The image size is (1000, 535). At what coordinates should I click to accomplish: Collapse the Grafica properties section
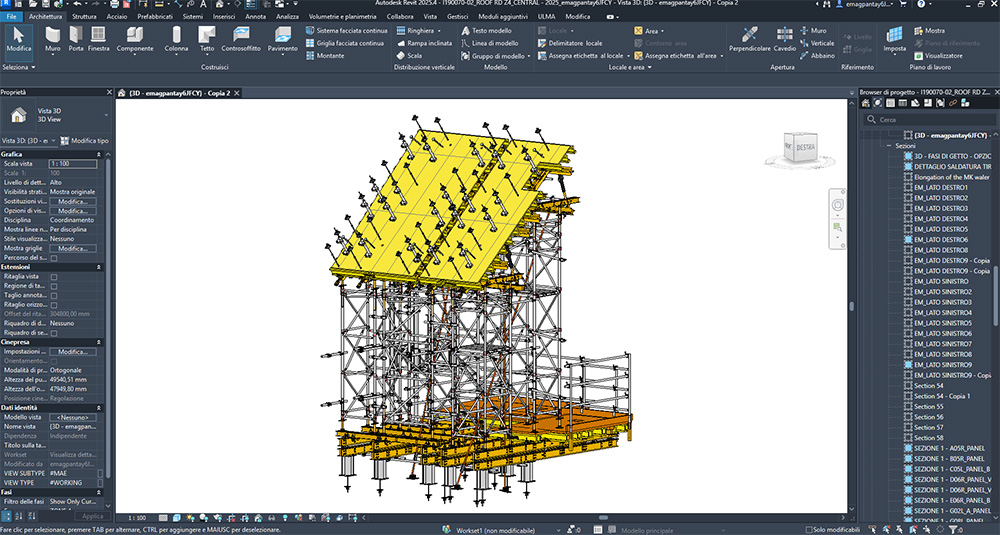tap(99, 154)
